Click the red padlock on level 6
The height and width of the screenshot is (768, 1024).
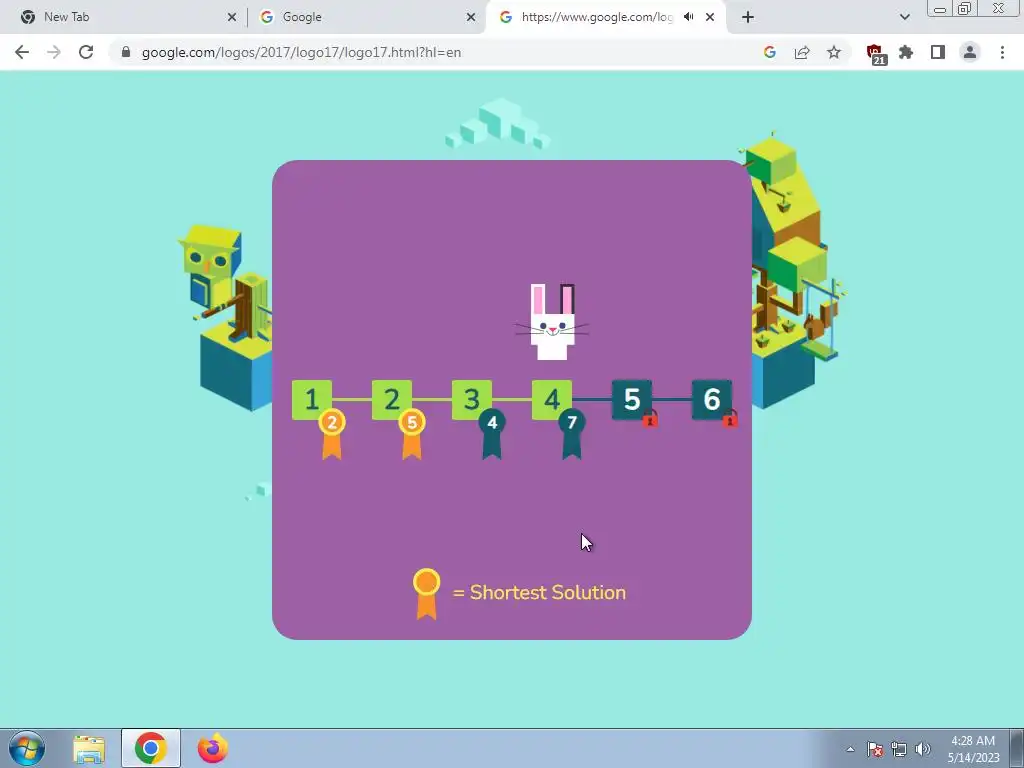click(730, 419)
